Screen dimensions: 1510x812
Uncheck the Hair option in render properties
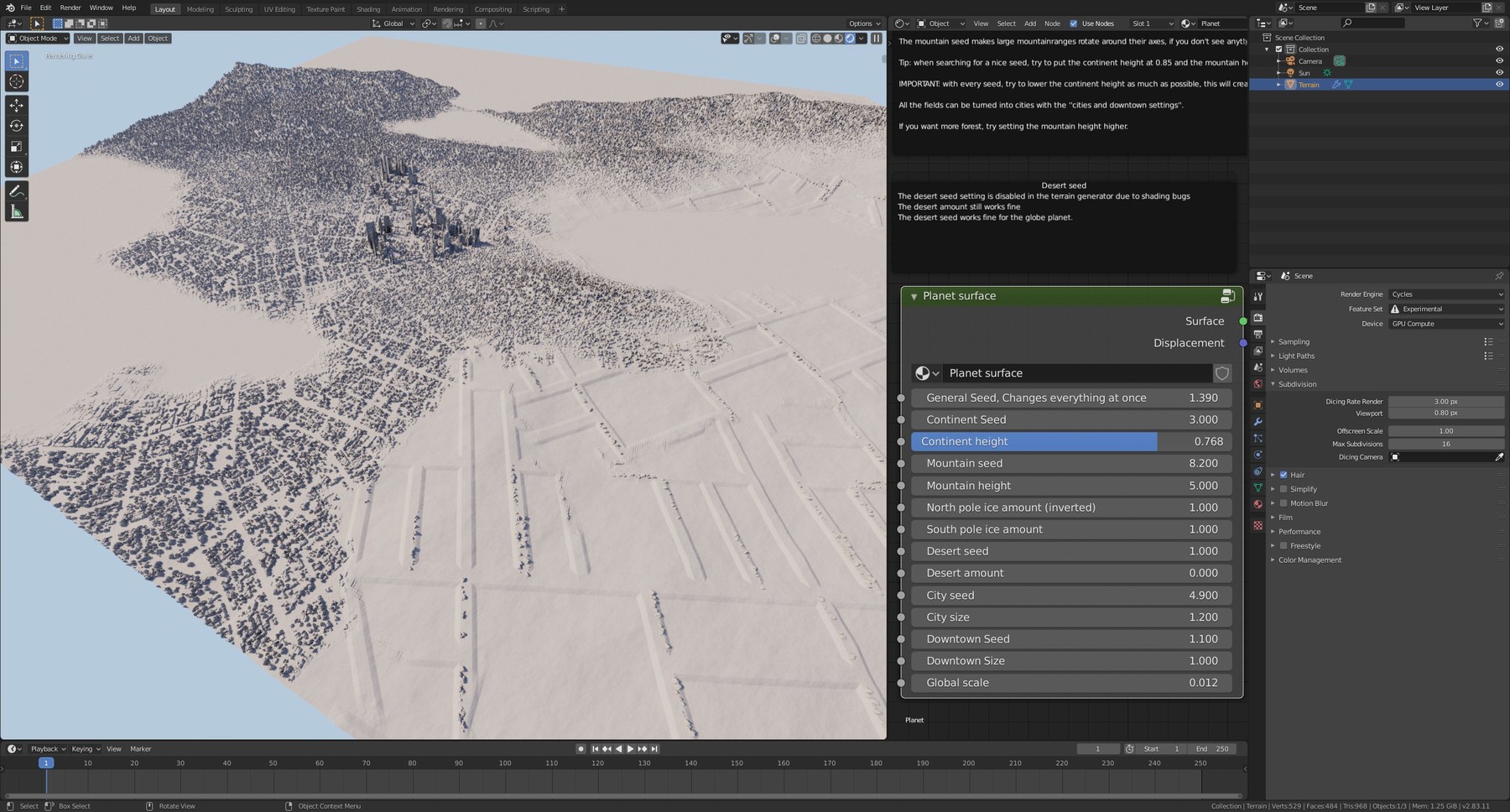tap(1283, 474)
